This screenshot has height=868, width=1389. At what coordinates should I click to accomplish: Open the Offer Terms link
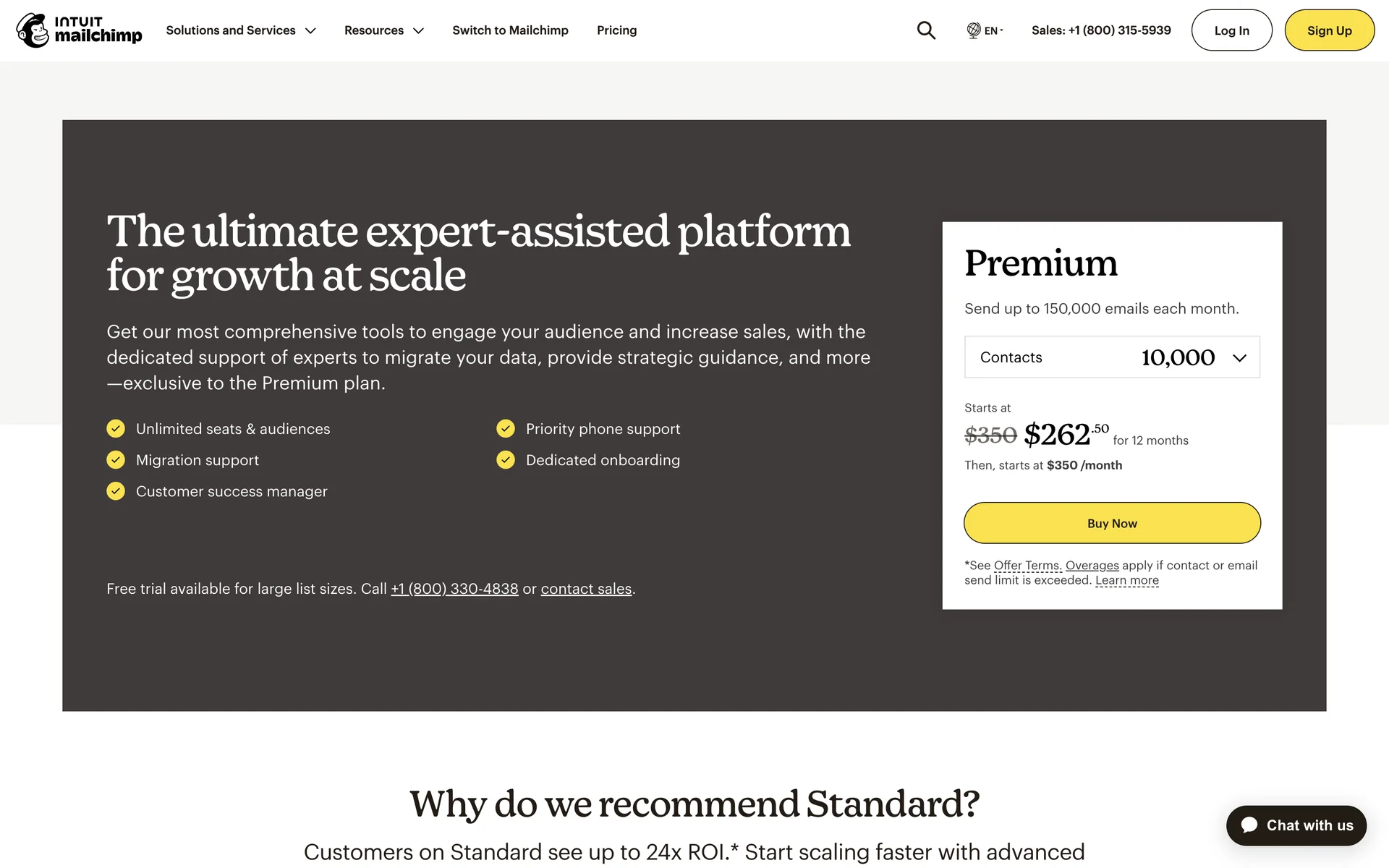click(1027, 566)
